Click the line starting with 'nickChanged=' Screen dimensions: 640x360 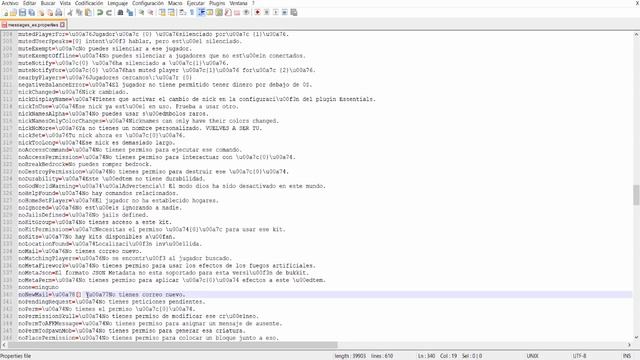tap(73, 92)
